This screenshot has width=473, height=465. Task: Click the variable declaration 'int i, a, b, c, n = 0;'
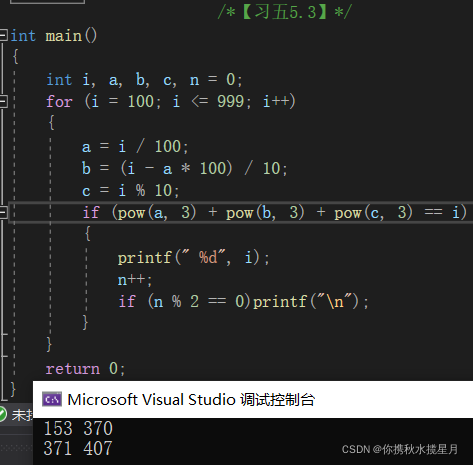(144, 80)
